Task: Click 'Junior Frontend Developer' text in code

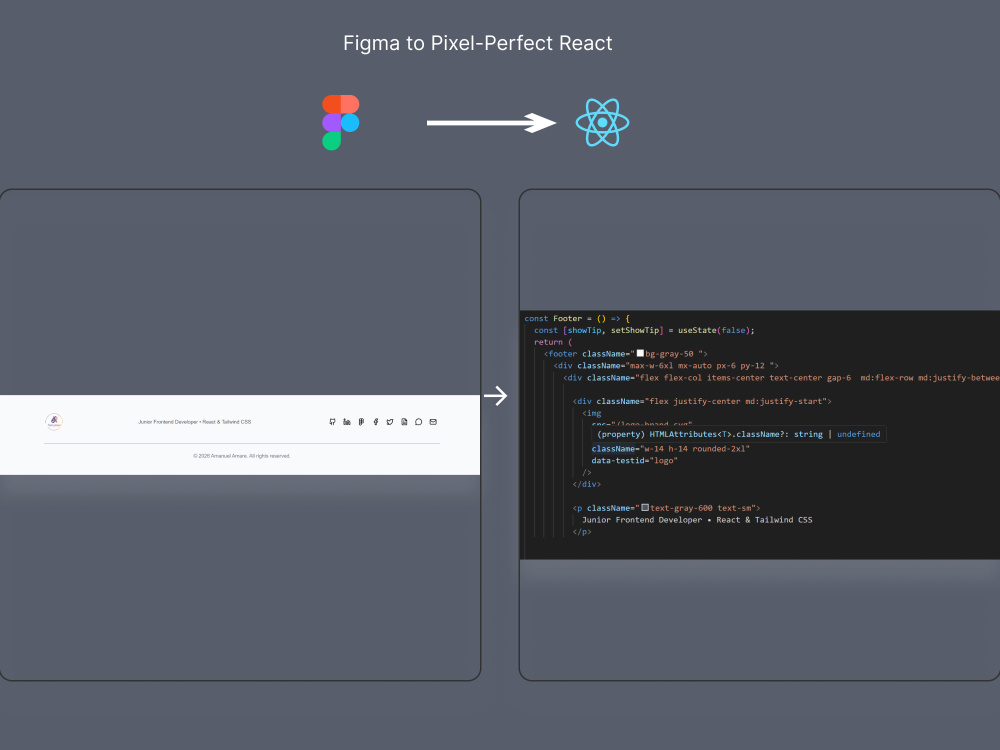Action: pyautogui.click(x=697, y=520)
